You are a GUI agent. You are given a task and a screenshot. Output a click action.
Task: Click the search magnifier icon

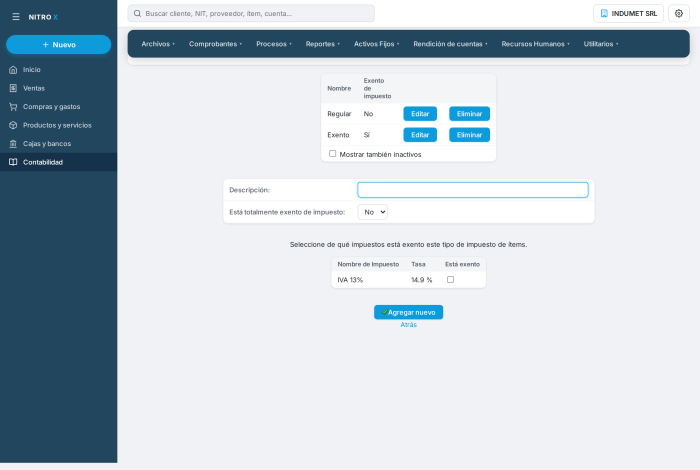138,13
